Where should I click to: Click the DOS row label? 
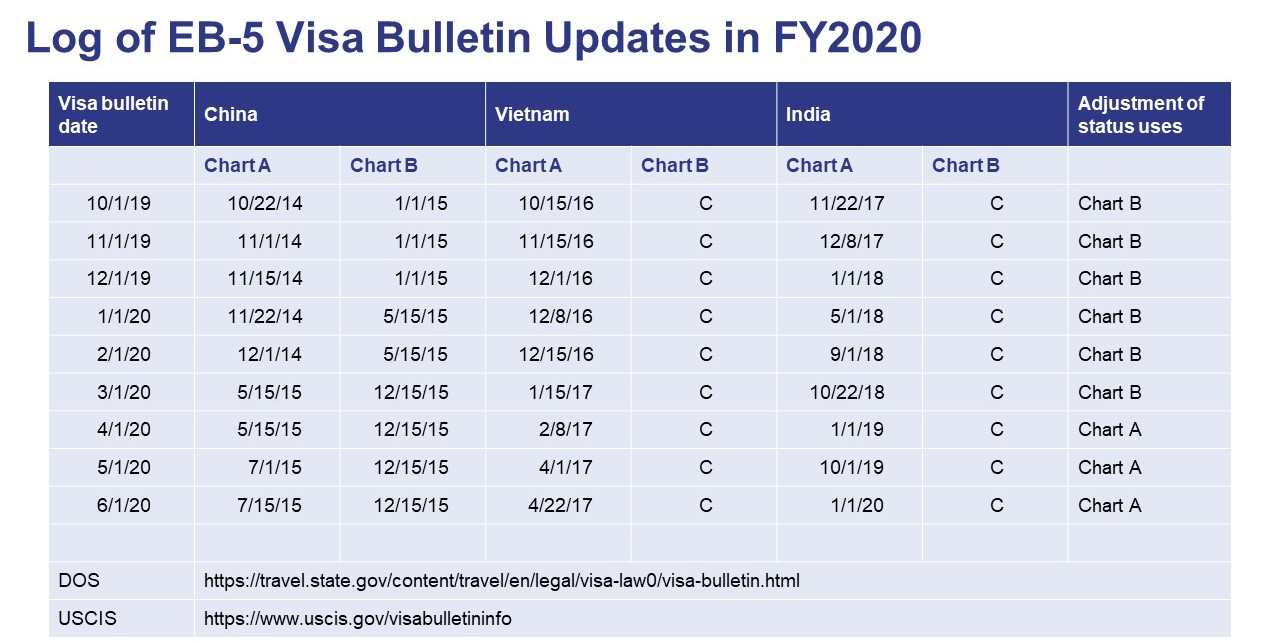point(79,580)
